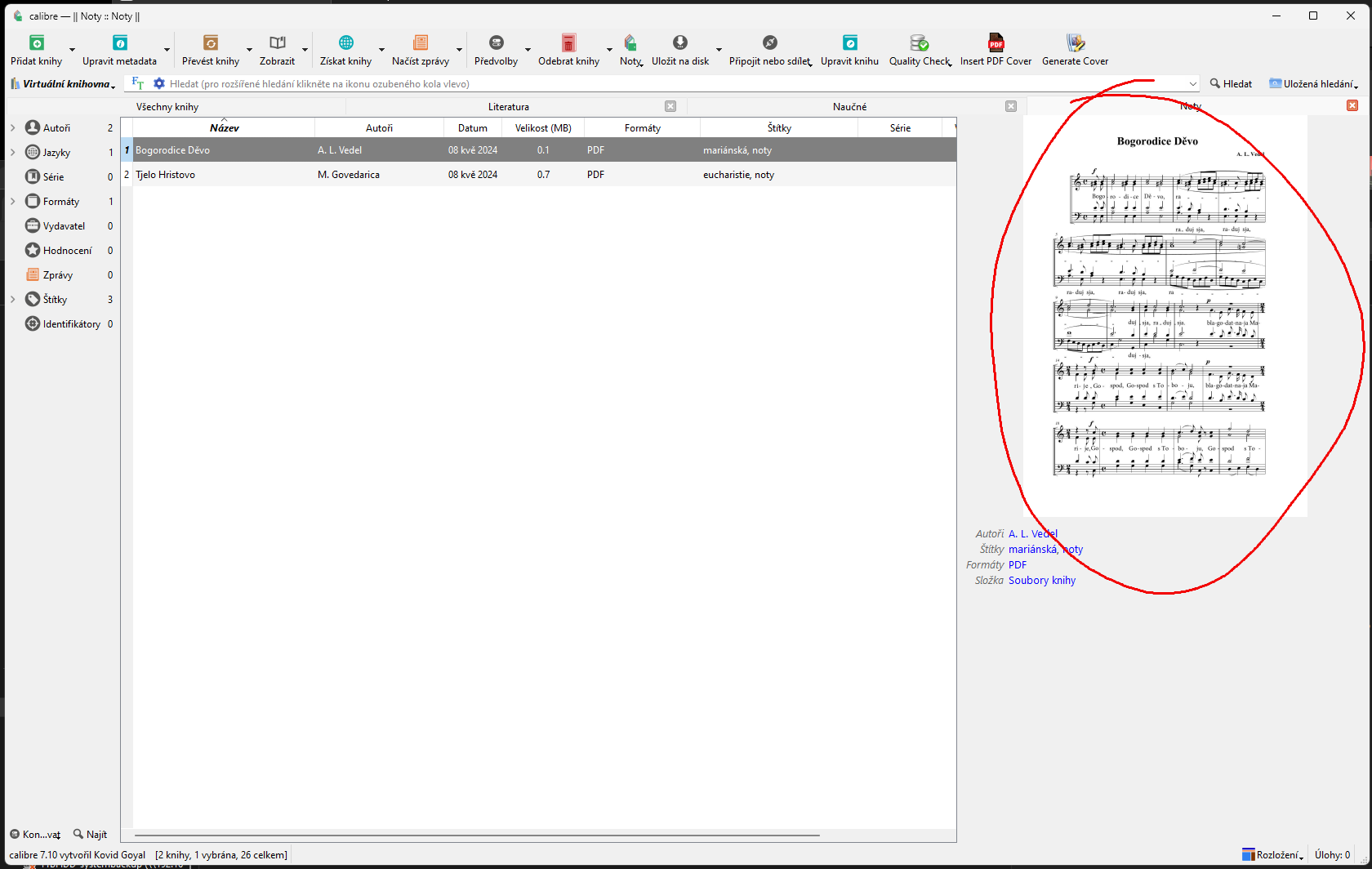The width and height of the screenshot is (1372, 869).
Task: Click the Převést knihy convert icon
Action: [x=211, y=42]
